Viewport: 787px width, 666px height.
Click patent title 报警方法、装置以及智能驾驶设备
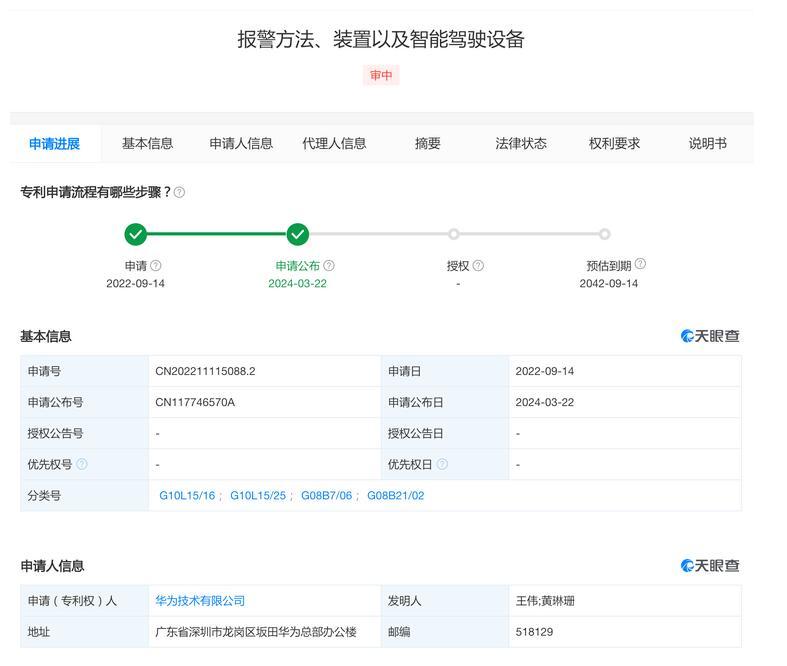click(x=381, y=39)
